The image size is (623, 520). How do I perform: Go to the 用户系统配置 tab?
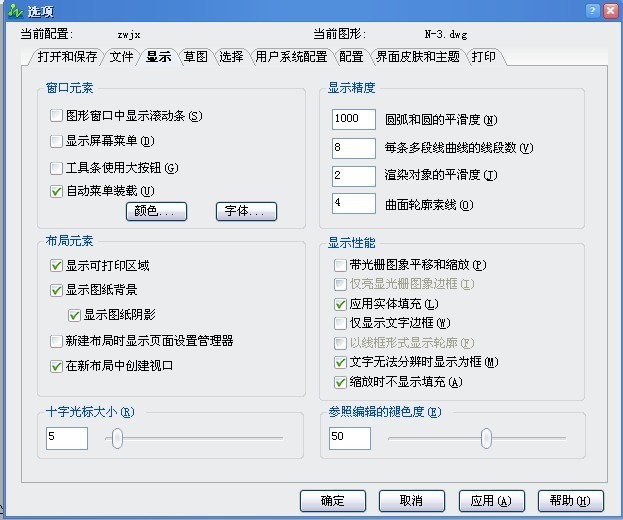[291, 57]
